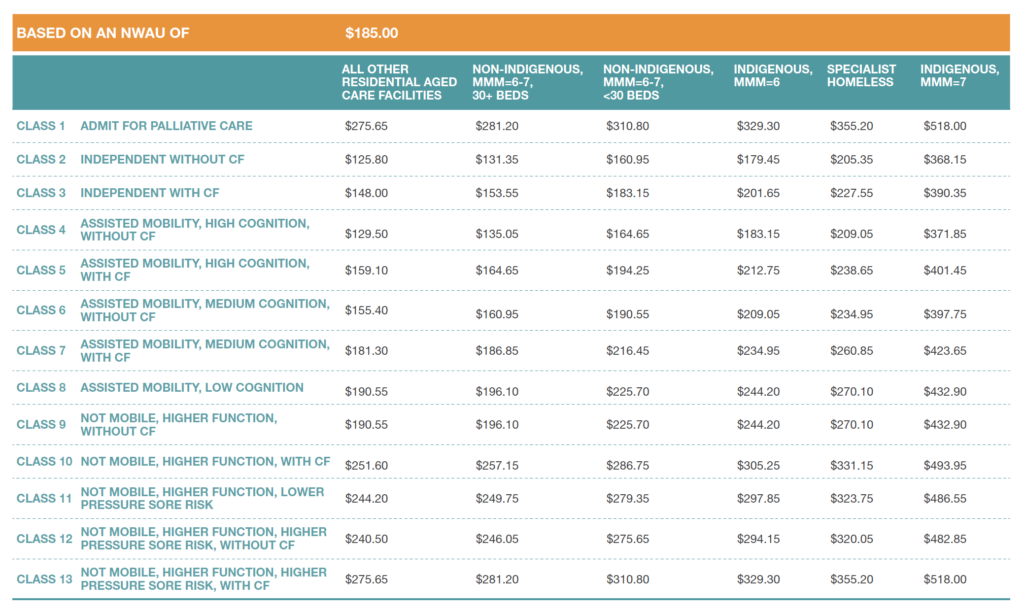Click $181.30 in the Class 7 row
Image resolution: width=1024 pixels, height=612 pixels.
coord(366,351)
